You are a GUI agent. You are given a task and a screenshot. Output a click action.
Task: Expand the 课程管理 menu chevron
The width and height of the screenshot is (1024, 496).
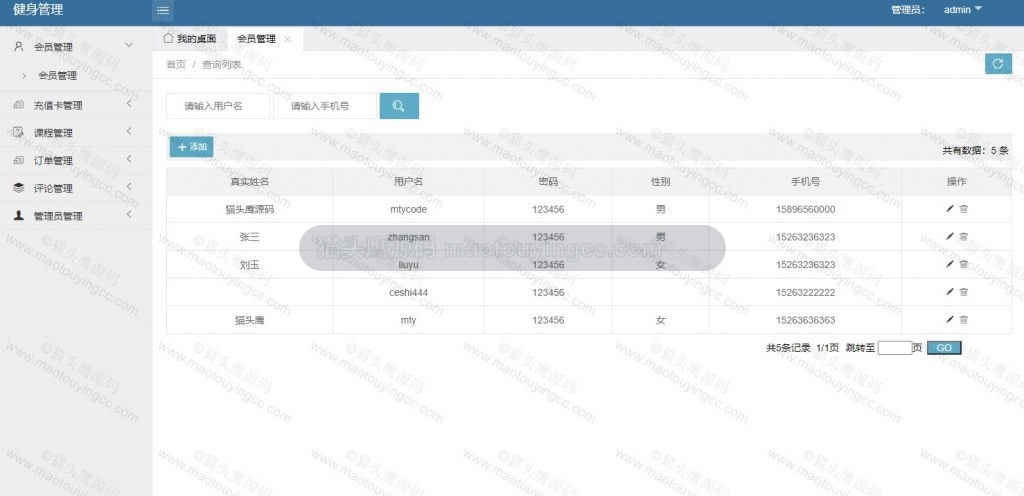pos(129,131)
